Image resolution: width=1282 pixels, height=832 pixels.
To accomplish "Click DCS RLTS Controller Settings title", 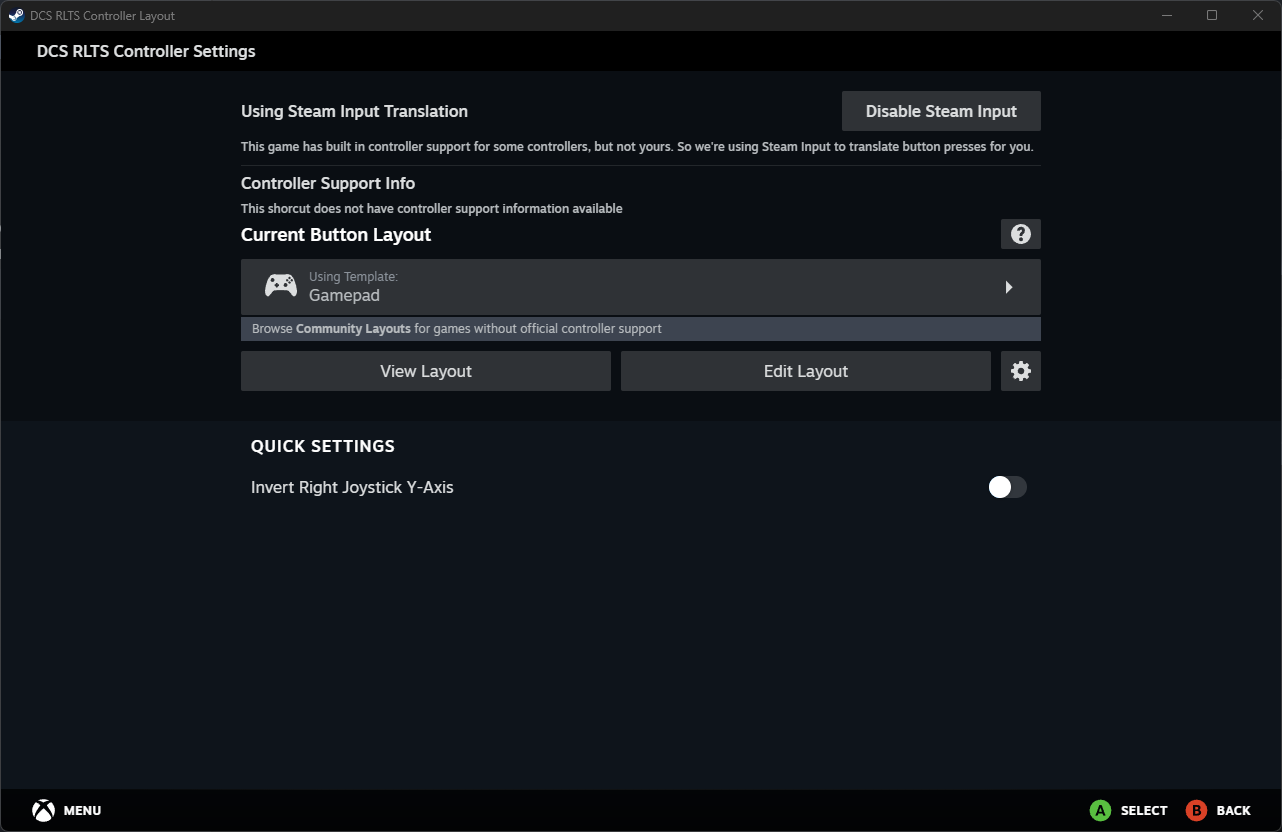I will coord(146,51).
